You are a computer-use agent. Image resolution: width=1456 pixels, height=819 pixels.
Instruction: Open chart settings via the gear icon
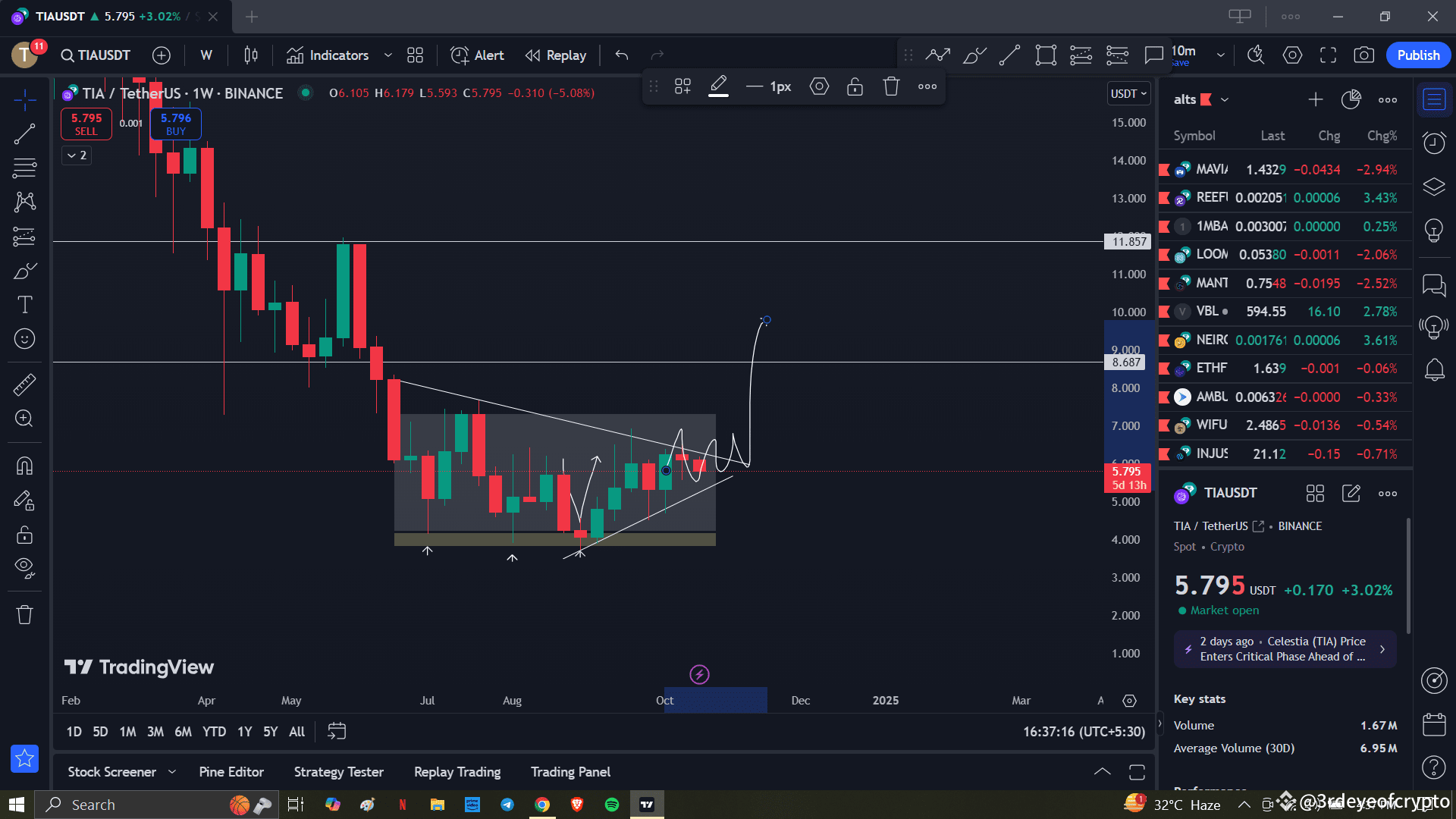[1292, 55]
